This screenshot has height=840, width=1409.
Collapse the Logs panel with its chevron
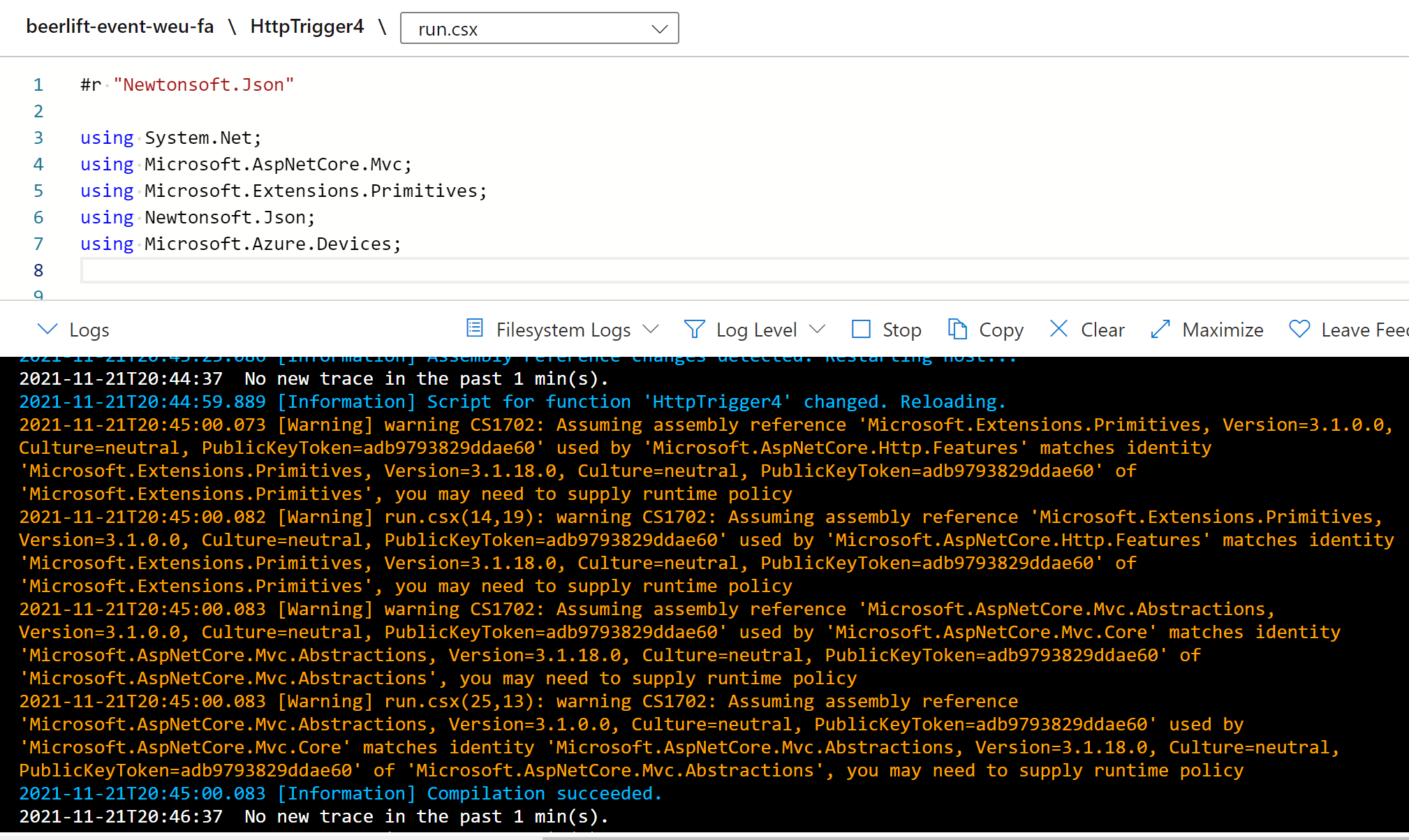(x=47, y=329)
